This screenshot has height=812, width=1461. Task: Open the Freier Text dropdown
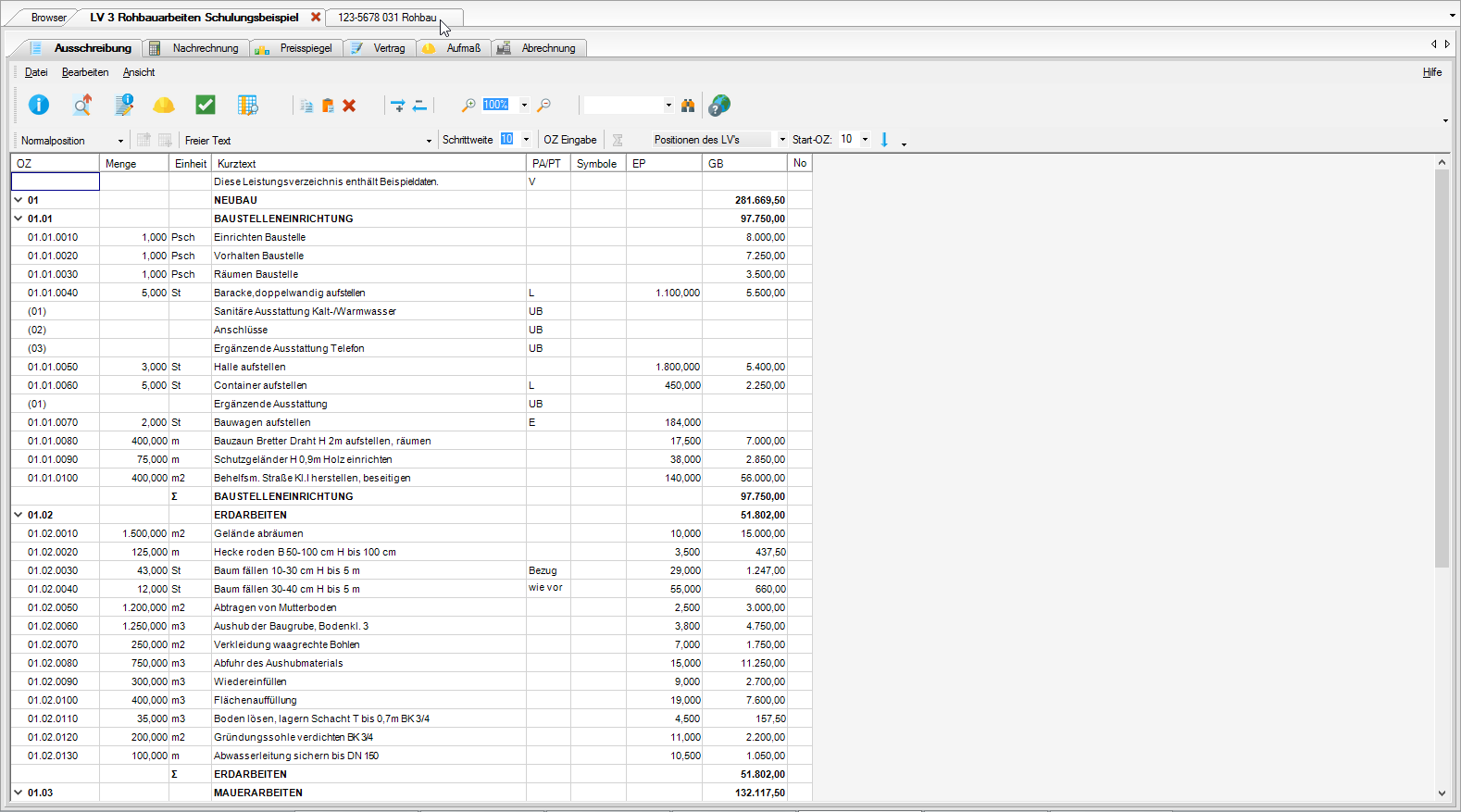(x=429, y=141)
